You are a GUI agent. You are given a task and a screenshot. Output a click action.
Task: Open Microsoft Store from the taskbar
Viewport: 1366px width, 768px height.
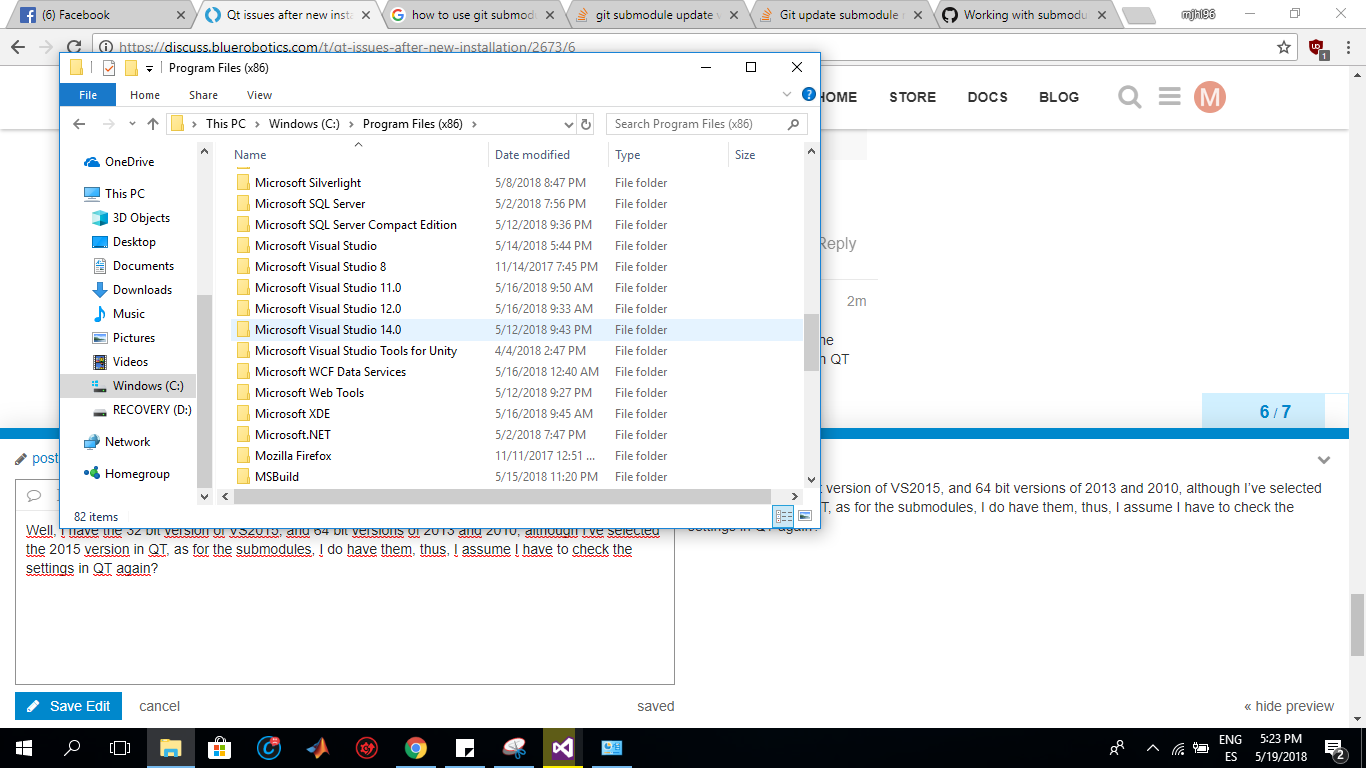point(219,748)
